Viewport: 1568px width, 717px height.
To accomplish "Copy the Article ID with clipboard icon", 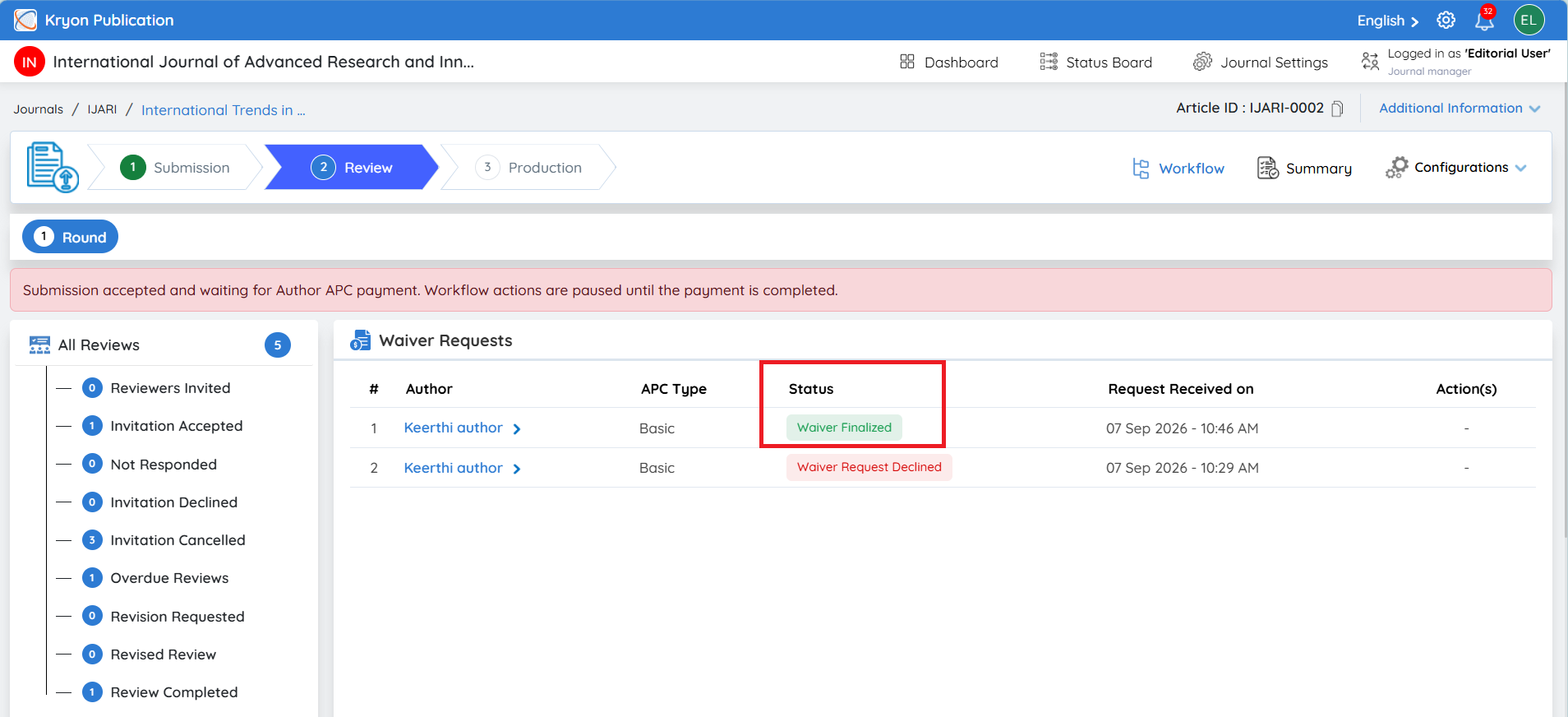I will tap(1337, 109).
